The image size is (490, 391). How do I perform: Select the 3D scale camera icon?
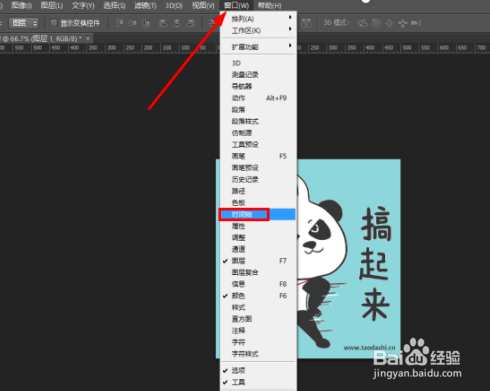pyautogui.click(x=416, y=23)
